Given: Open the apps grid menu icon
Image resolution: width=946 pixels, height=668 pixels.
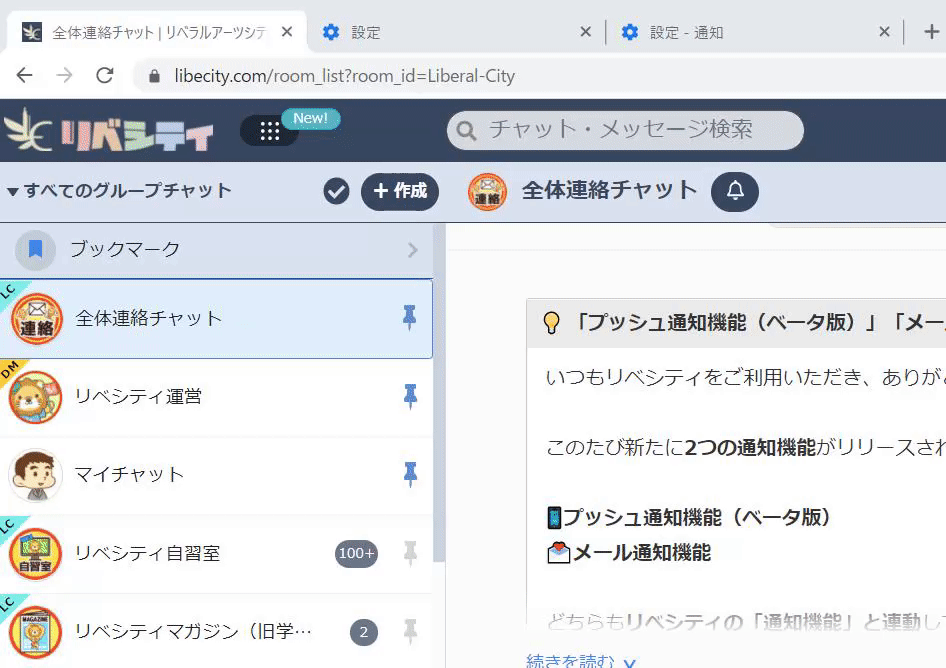Looking at the screenshot, I should [x=270, y=131].
